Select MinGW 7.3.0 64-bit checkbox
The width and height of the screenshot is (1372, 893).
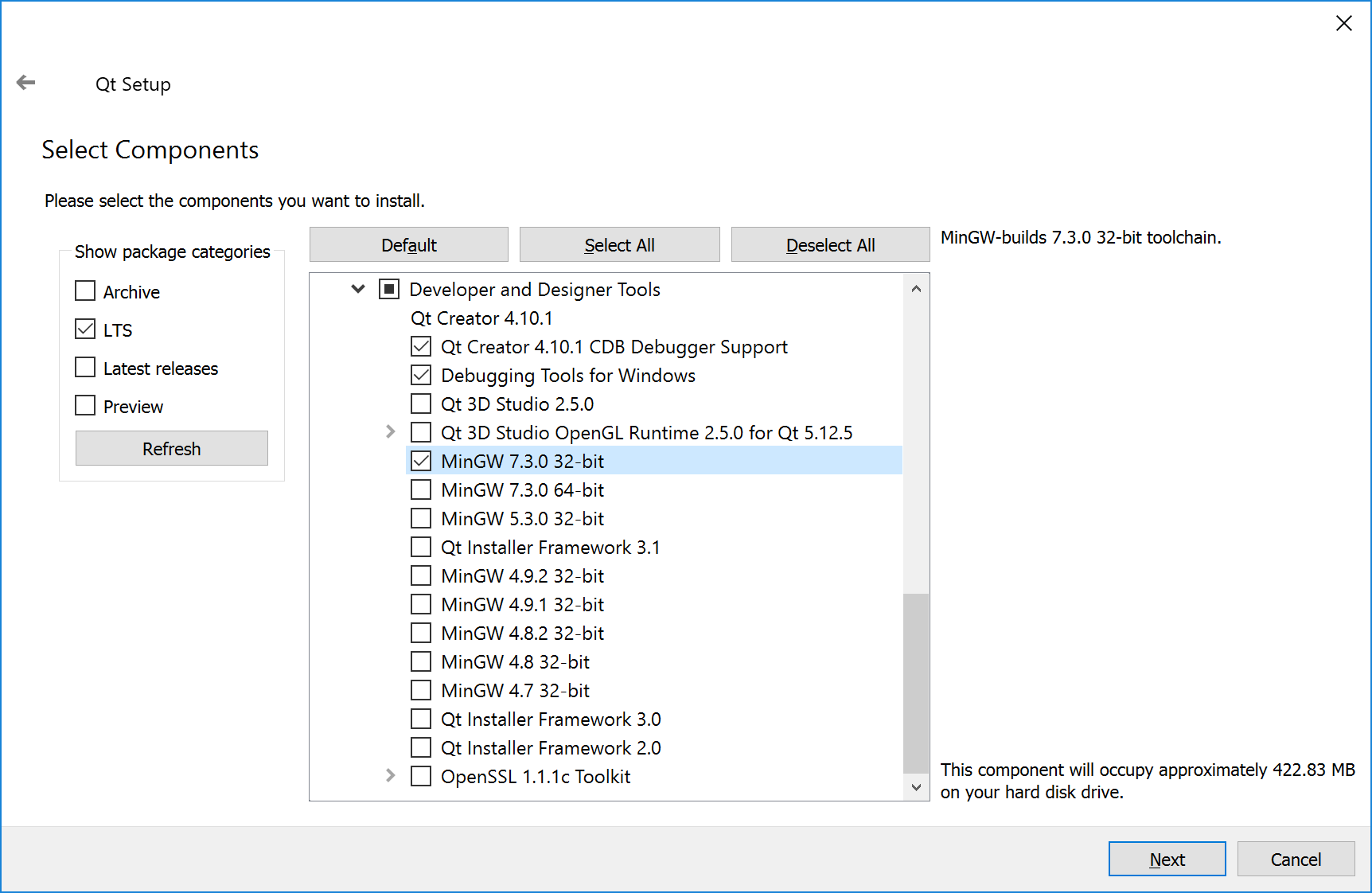click(x=421, y=489)
